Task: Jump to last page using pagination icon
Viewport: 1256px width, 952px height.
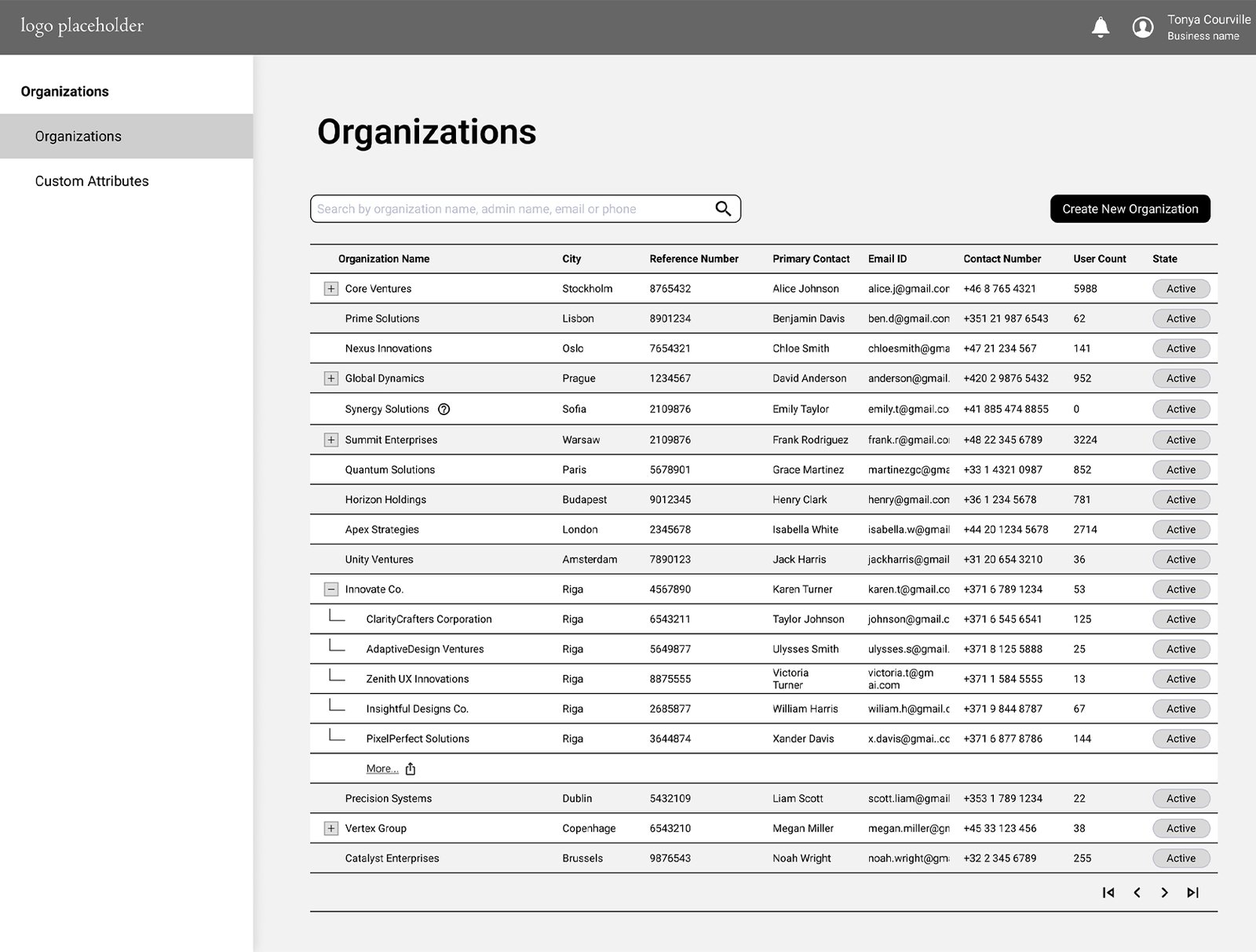Action: 1193,892
